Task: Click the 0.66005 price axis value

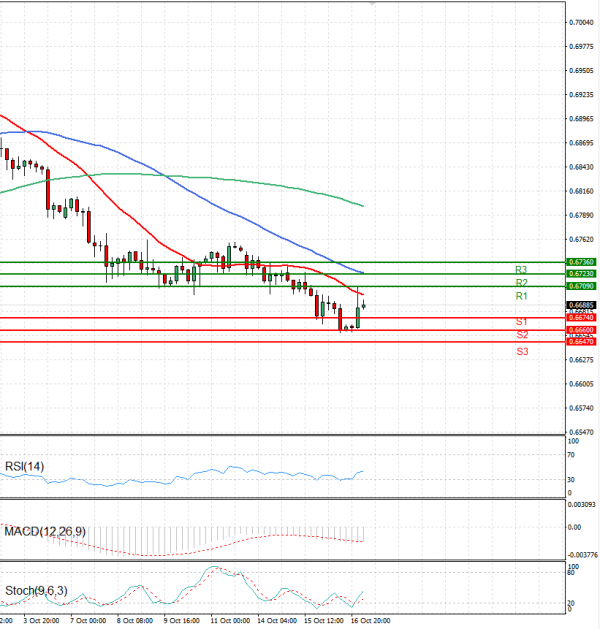Action: 581,384
